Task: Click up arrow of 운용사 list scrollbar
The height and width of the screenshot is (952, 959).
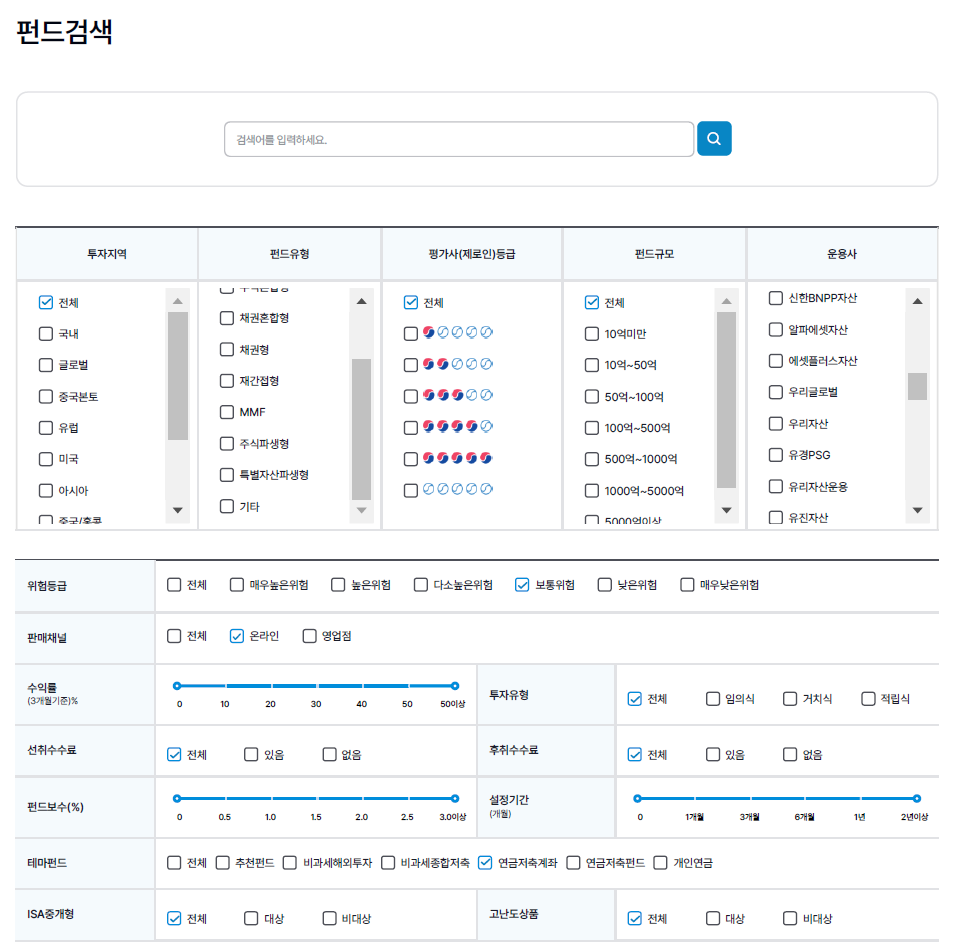Action: (x=917, y=301)
